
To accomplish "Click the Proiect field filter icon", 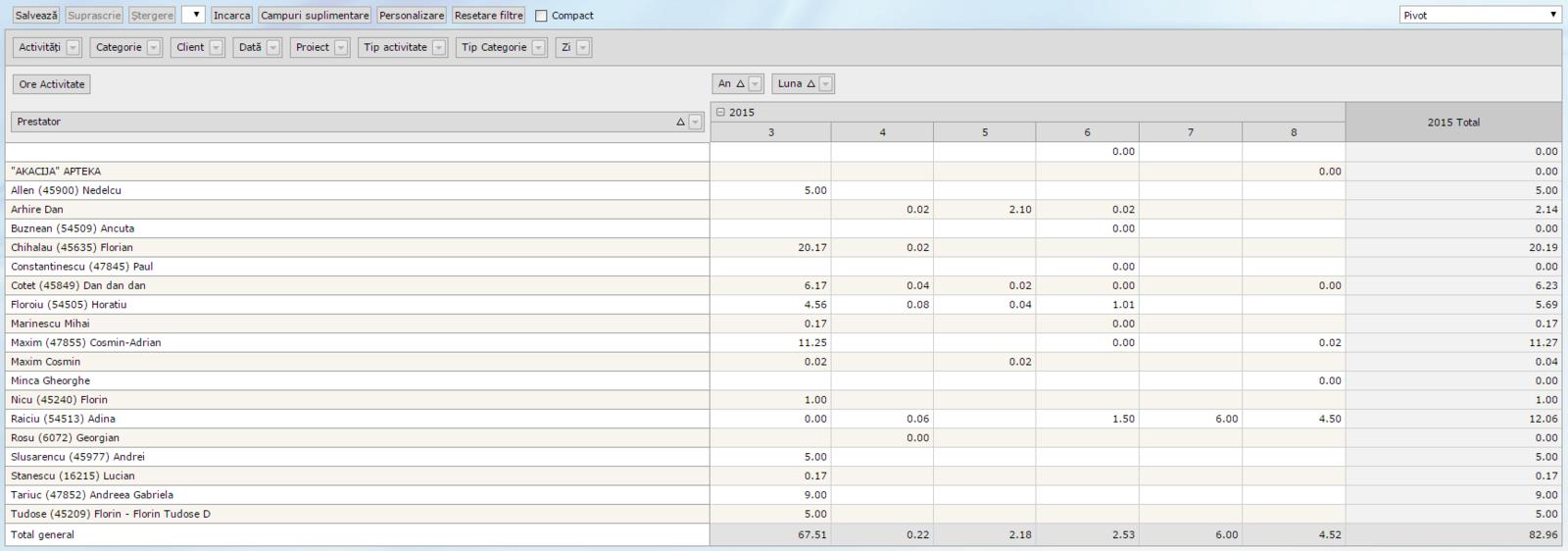I will pos(341,48).
